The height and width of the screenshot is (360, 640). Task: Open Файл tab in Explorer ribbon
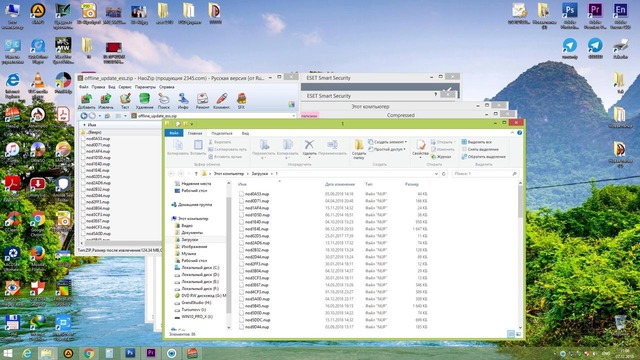click(174, 133)
